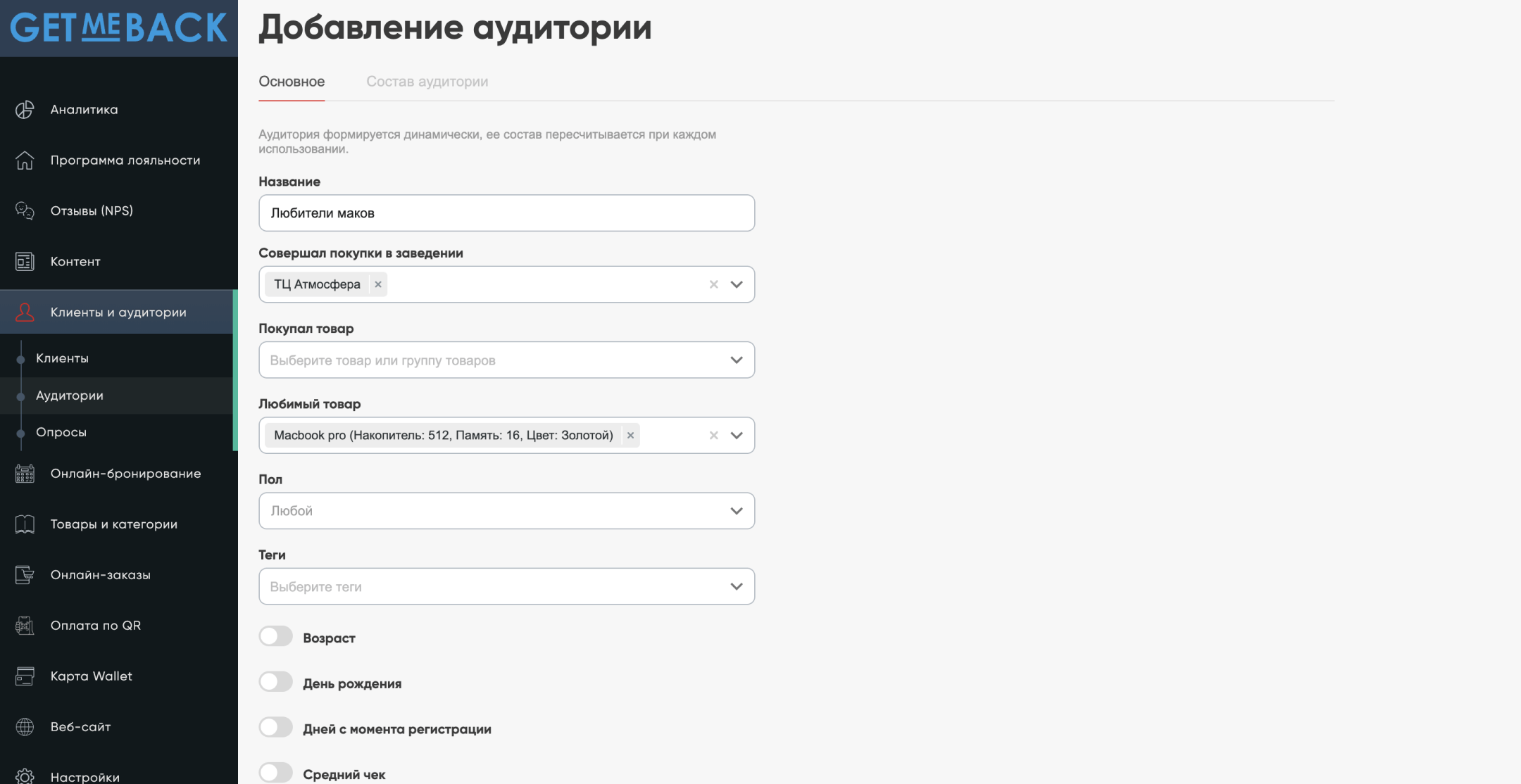Expand the Теги selection dropdown

(736, 587)
